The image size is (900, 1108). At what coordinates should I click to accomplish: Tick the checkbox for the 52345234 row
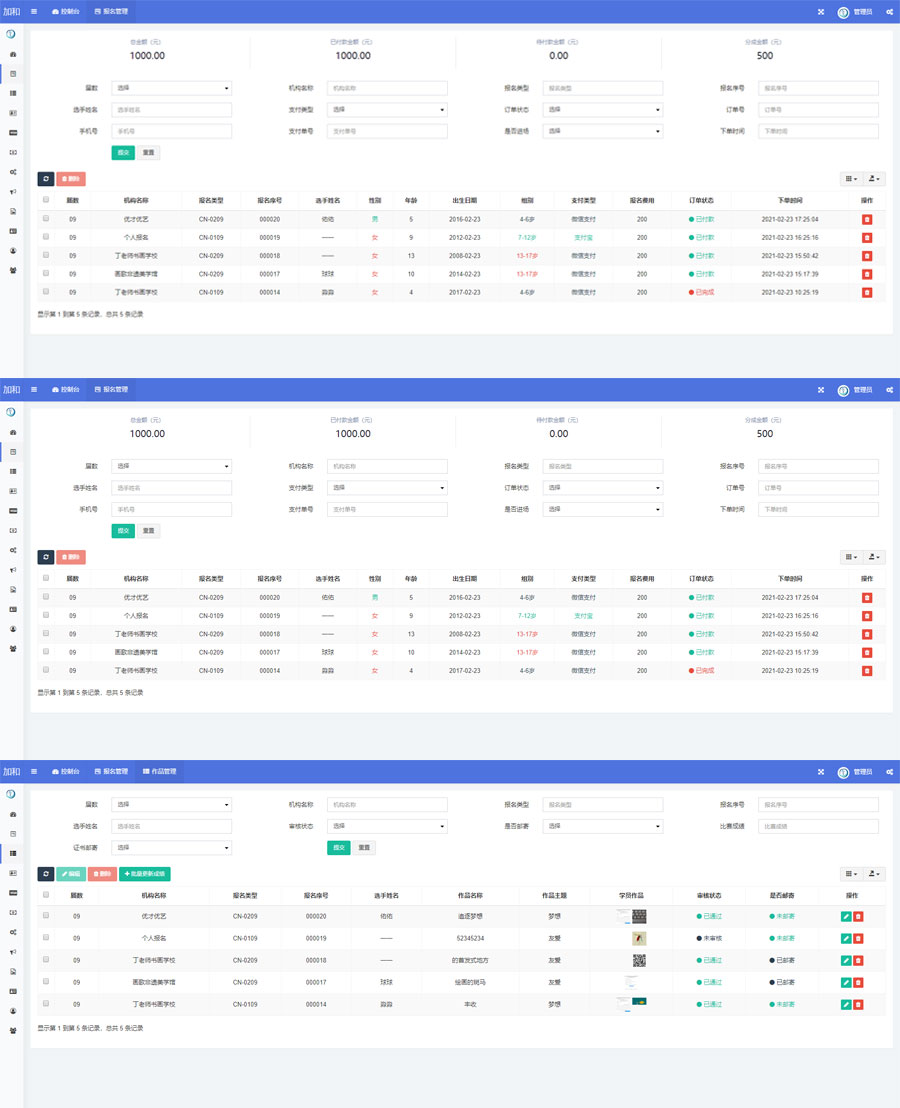[x=46, y=938]
